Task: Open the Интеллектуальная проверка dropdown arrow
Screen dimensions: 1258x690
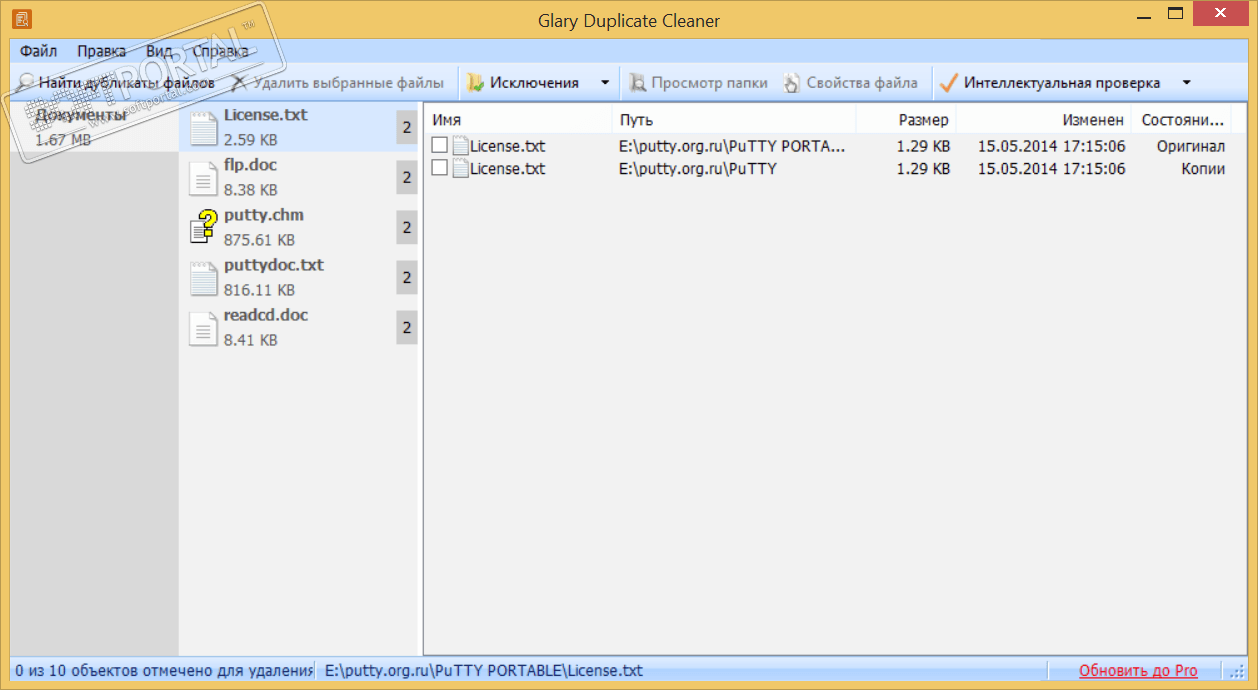Action: pyautogui.click(x=1186, y=83)
